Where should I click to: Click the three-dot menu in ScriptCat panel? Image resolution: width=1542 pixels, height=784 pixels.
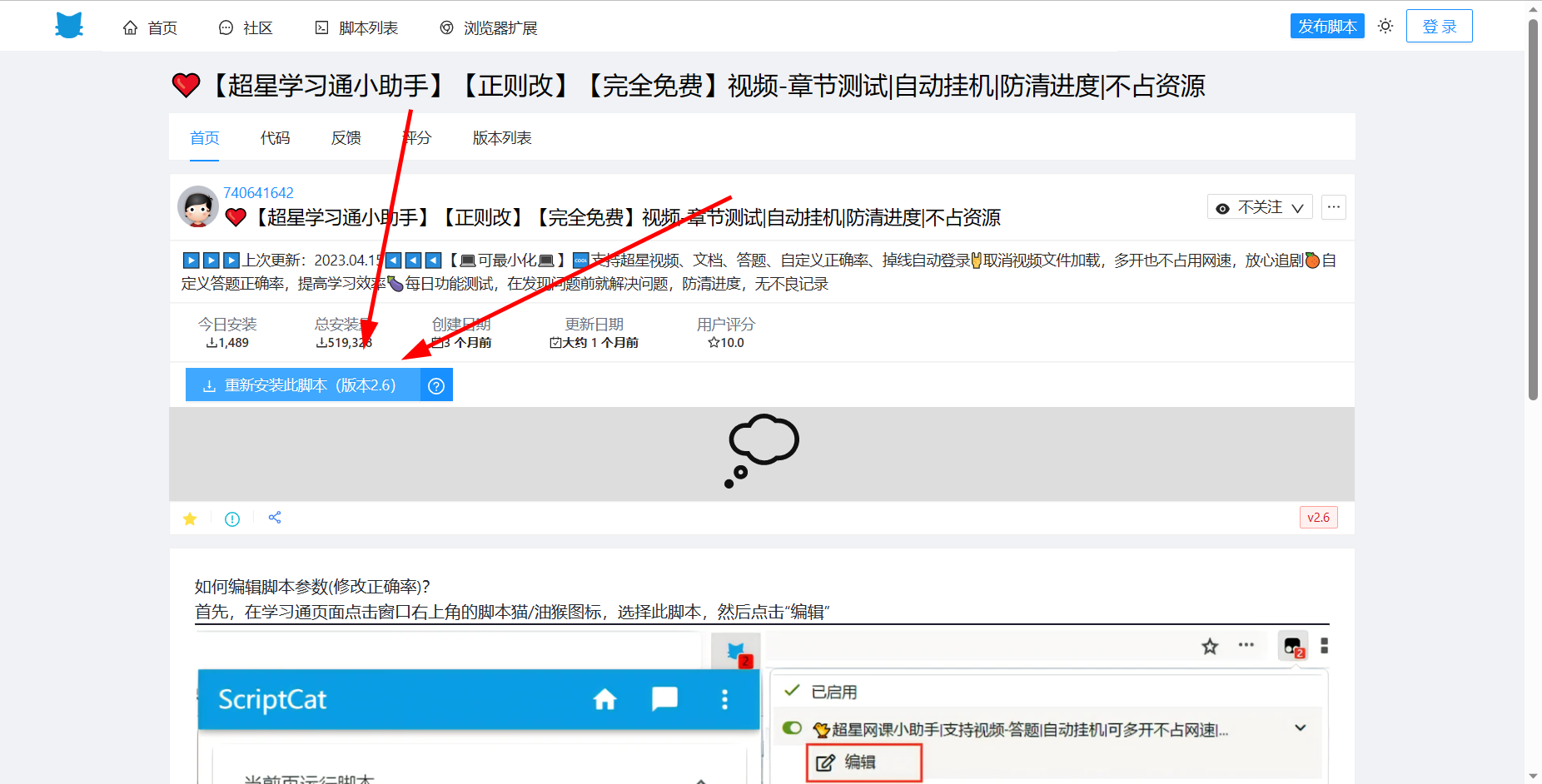(724, 699)
